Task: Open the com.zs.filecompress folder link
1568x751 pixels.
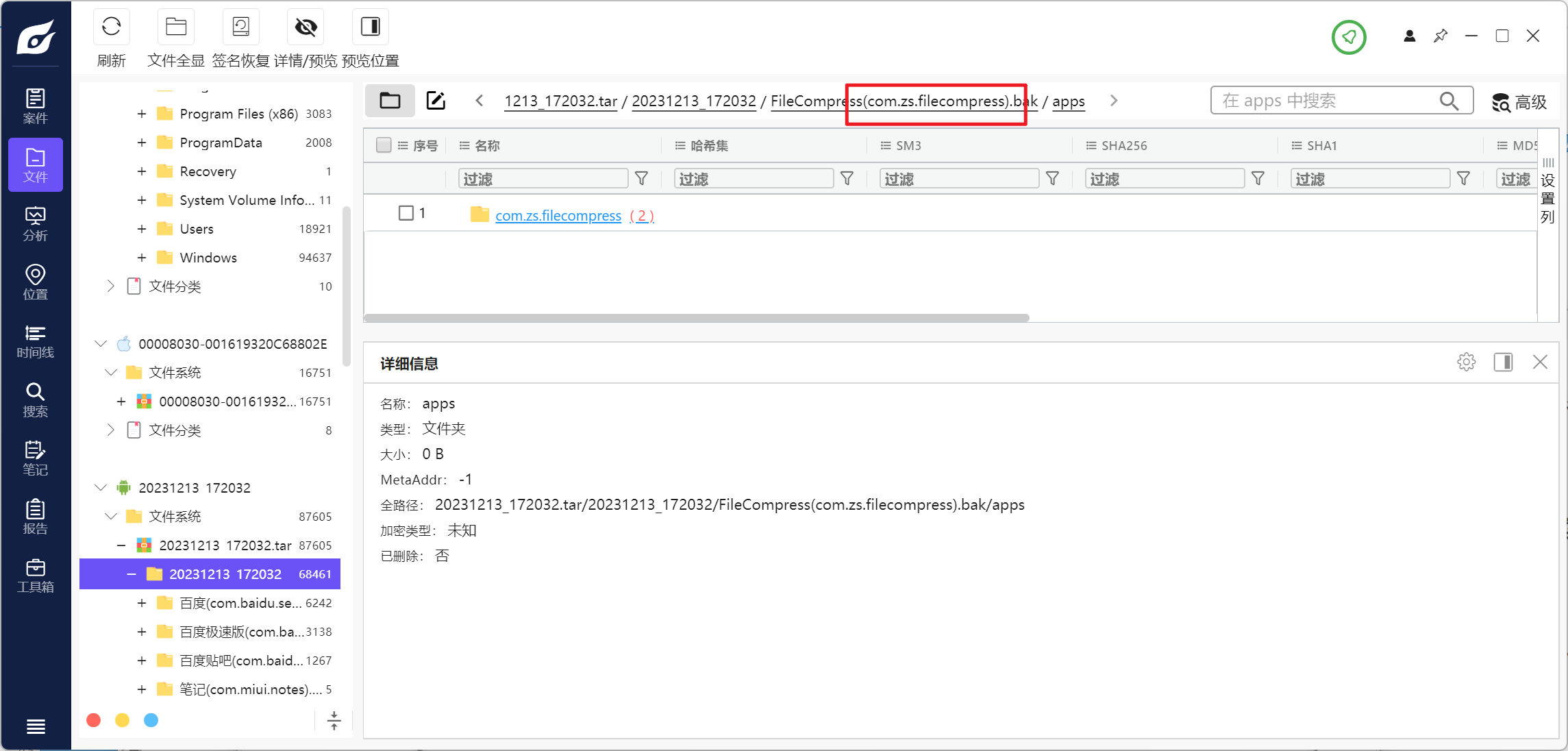Action: coord(558,216)
